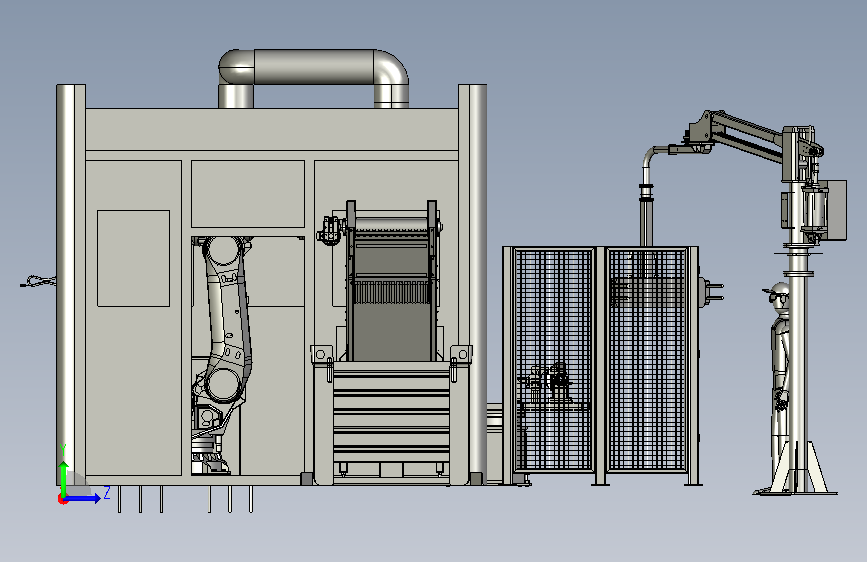
Task: Select the industrial robot arm in the enclosure
Action: click(x=222, y=354)
